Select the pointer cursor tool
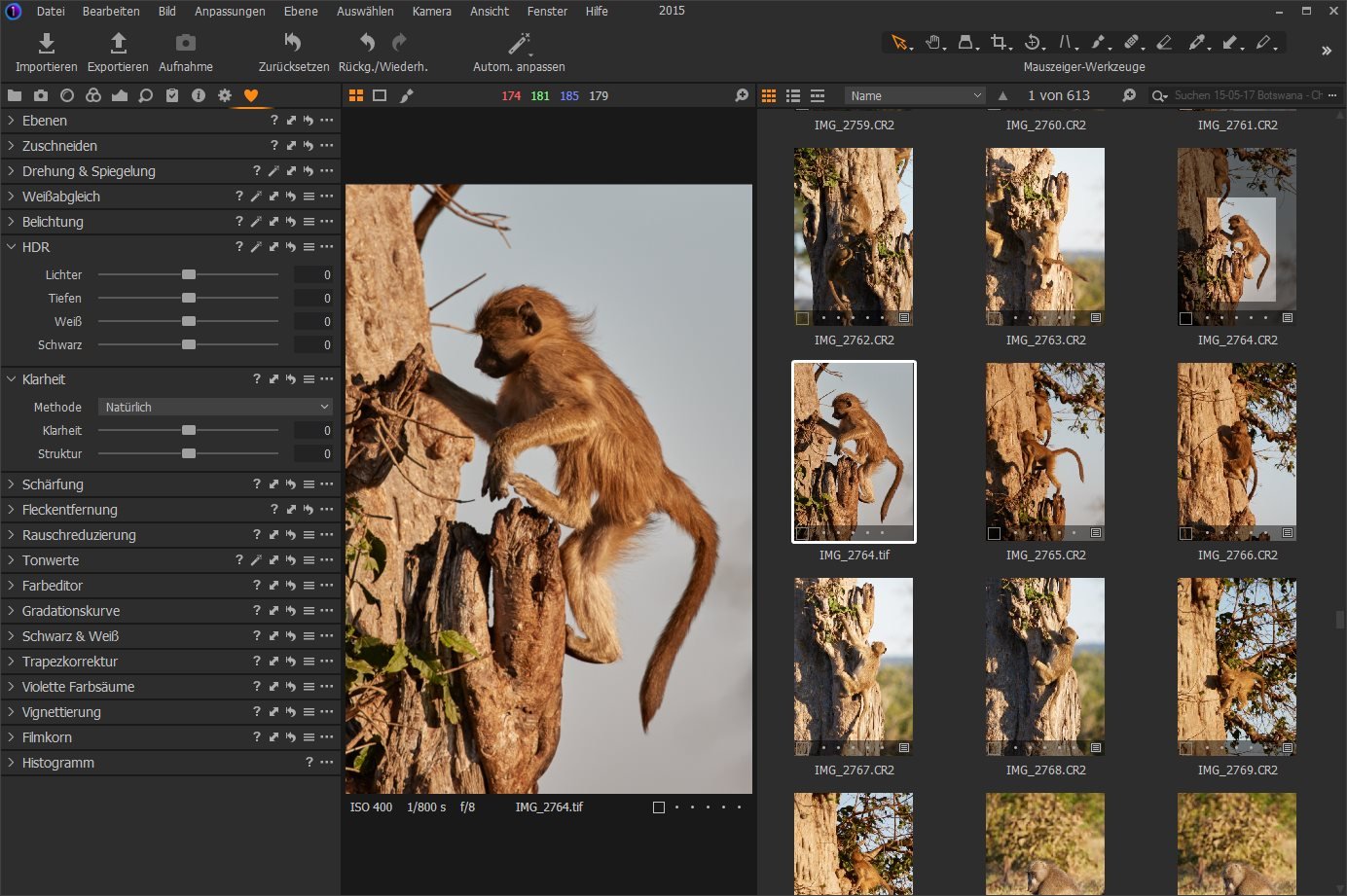Image resolution: width=1347 pixels, height=896 pixels. tap(900, 43)
